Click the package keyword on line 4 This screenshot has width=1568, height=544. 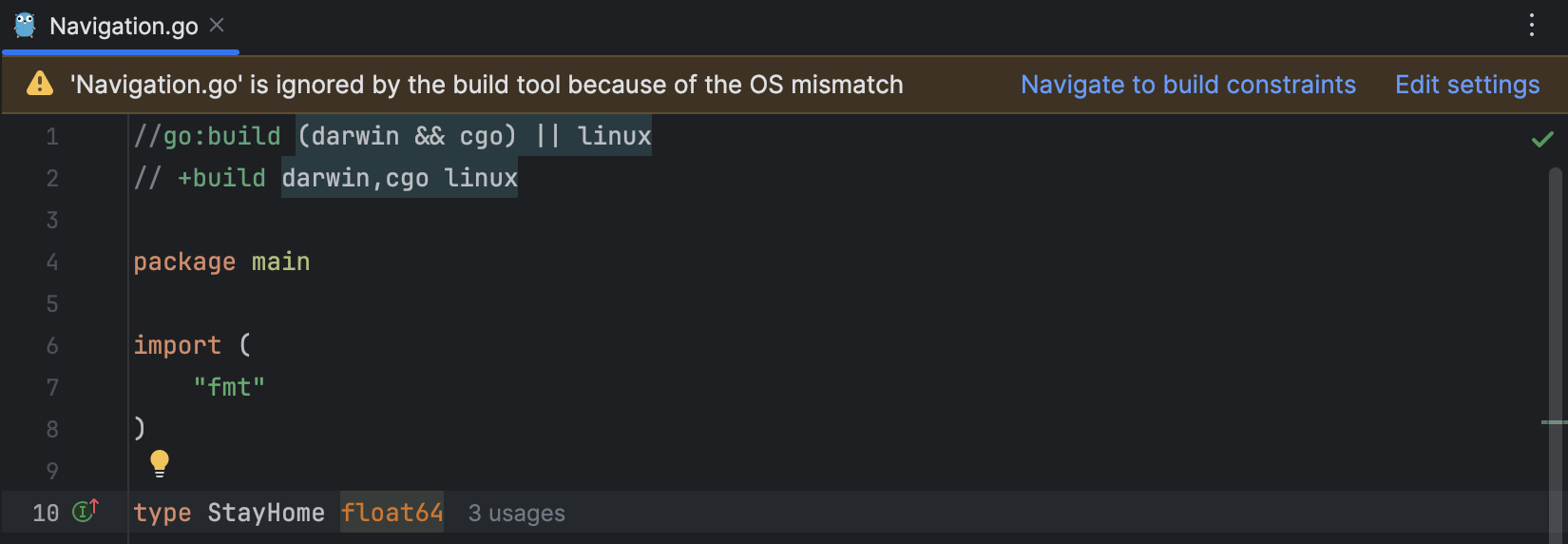(x=184, y=262)
